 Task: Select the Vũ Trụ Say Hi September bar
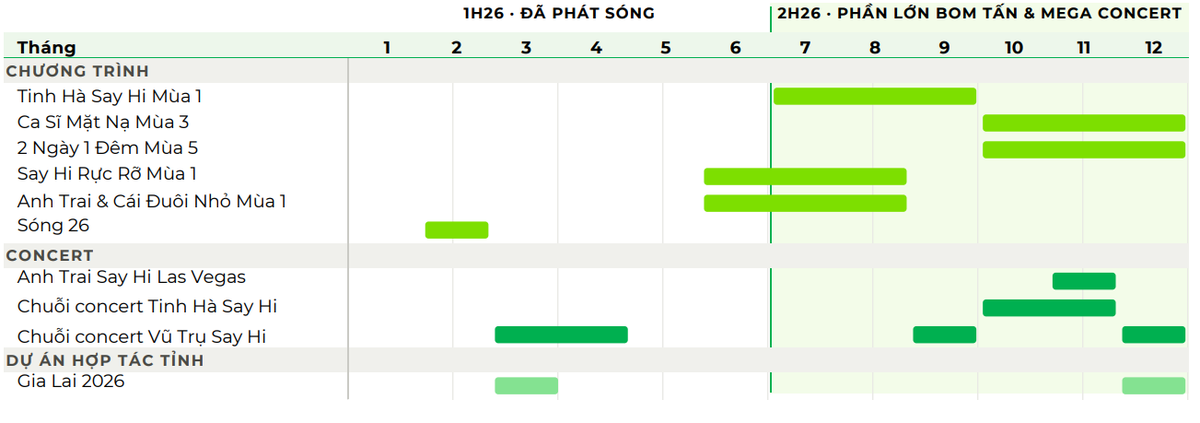click(x=945, y=335)
